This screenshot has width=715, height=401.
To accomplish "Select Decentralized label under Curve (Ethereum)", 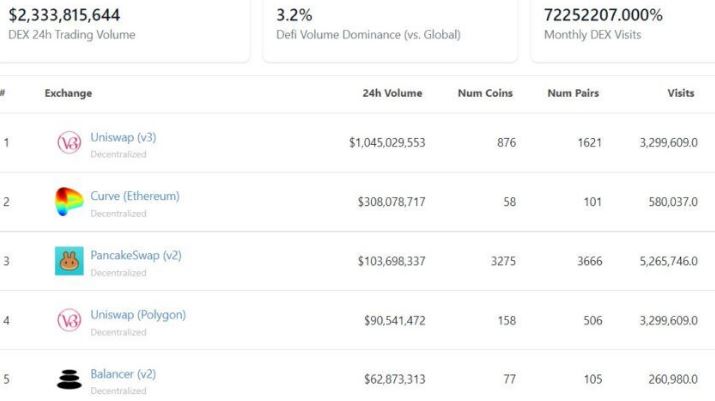I will pyautogui.click(x=119, y=214).
